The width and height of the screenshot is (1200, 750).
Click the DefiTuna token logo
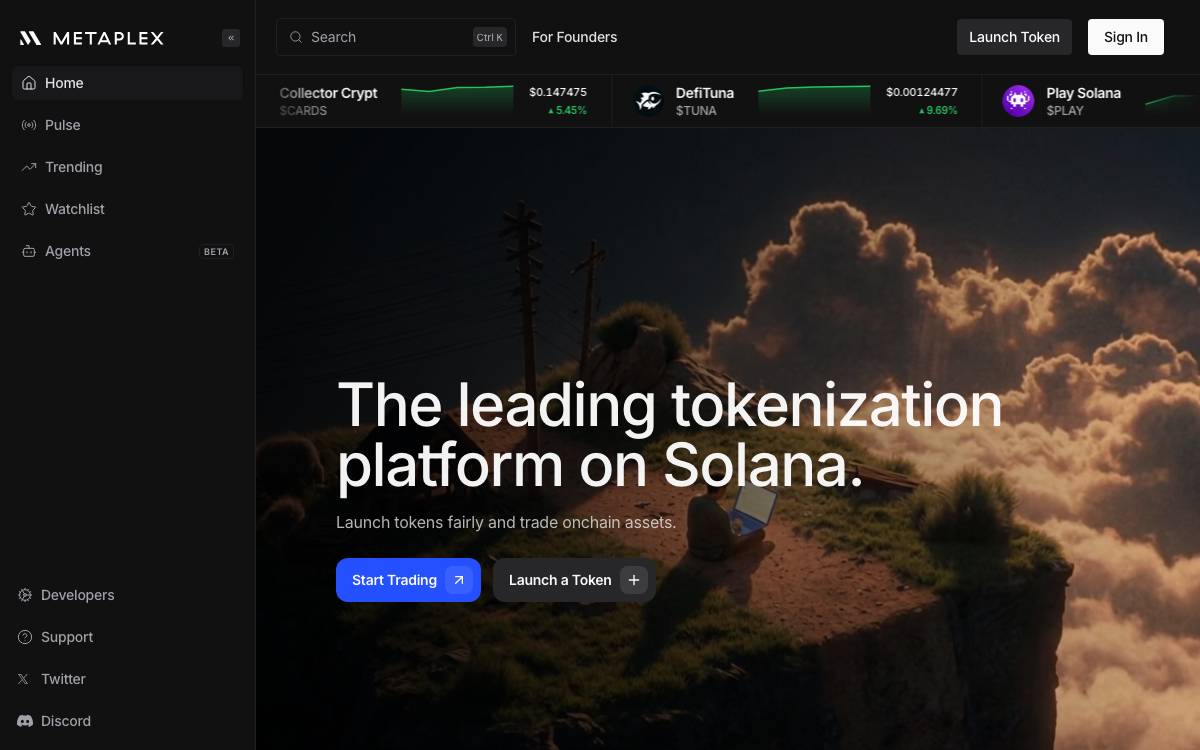(x=649, y=101)
